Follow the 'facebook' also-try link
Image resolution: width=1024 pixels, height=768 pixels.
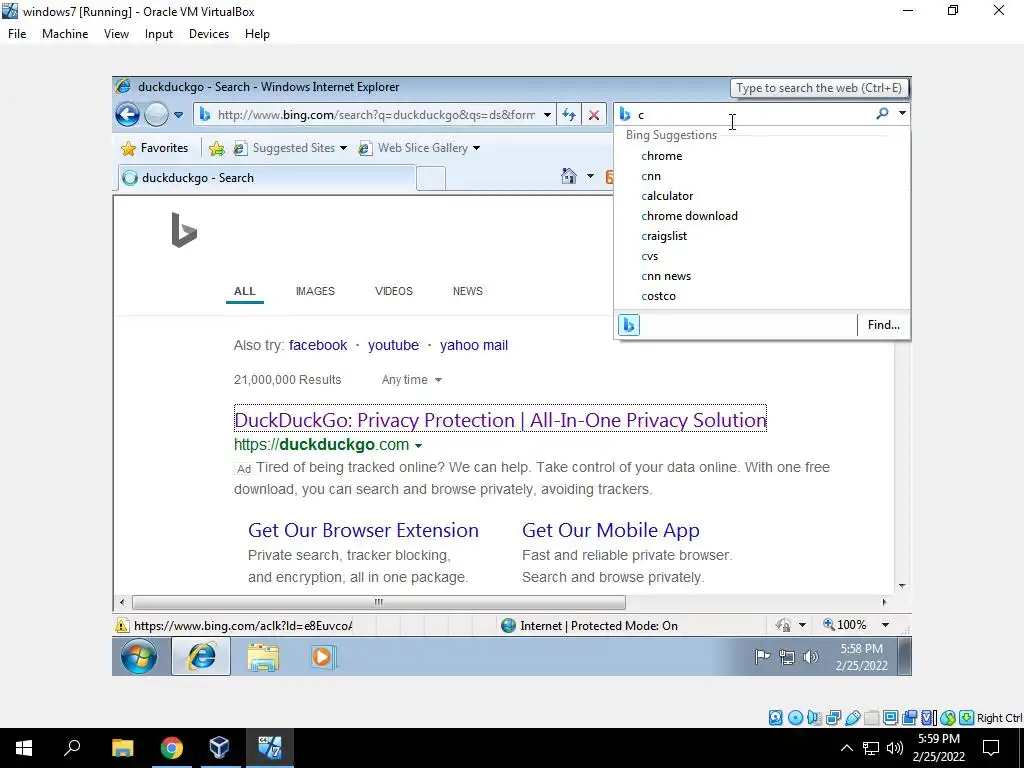(318, 345)
